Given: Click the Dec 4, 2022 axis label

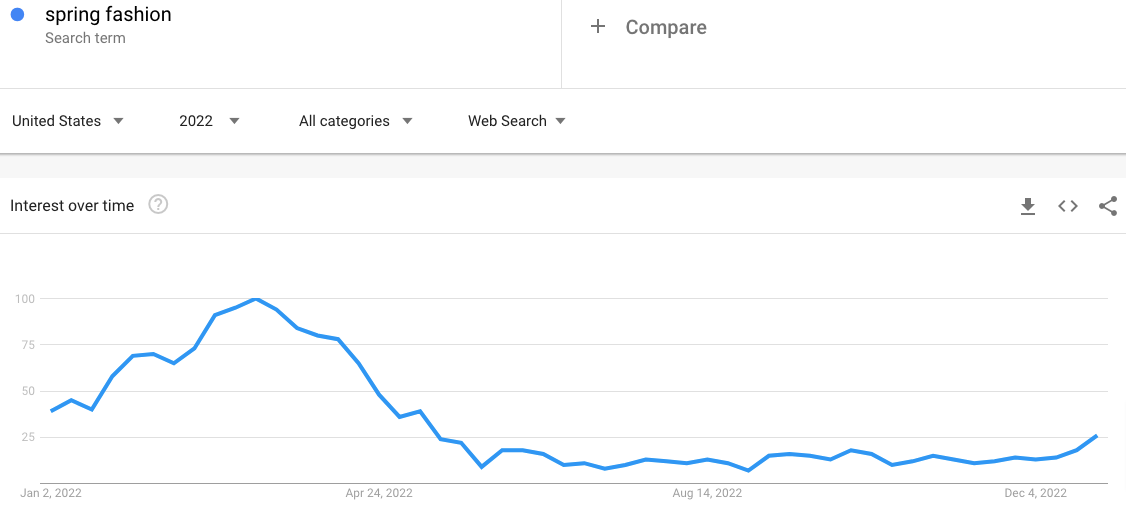Looking at the screenshot, I should 1033,493.
